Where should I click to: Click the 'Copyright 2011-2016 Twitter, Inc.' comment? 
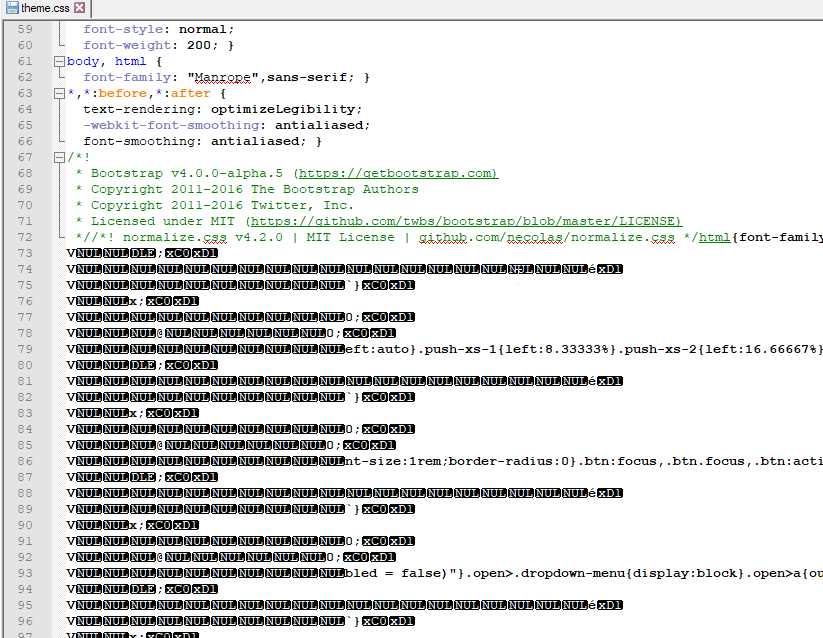222,205
